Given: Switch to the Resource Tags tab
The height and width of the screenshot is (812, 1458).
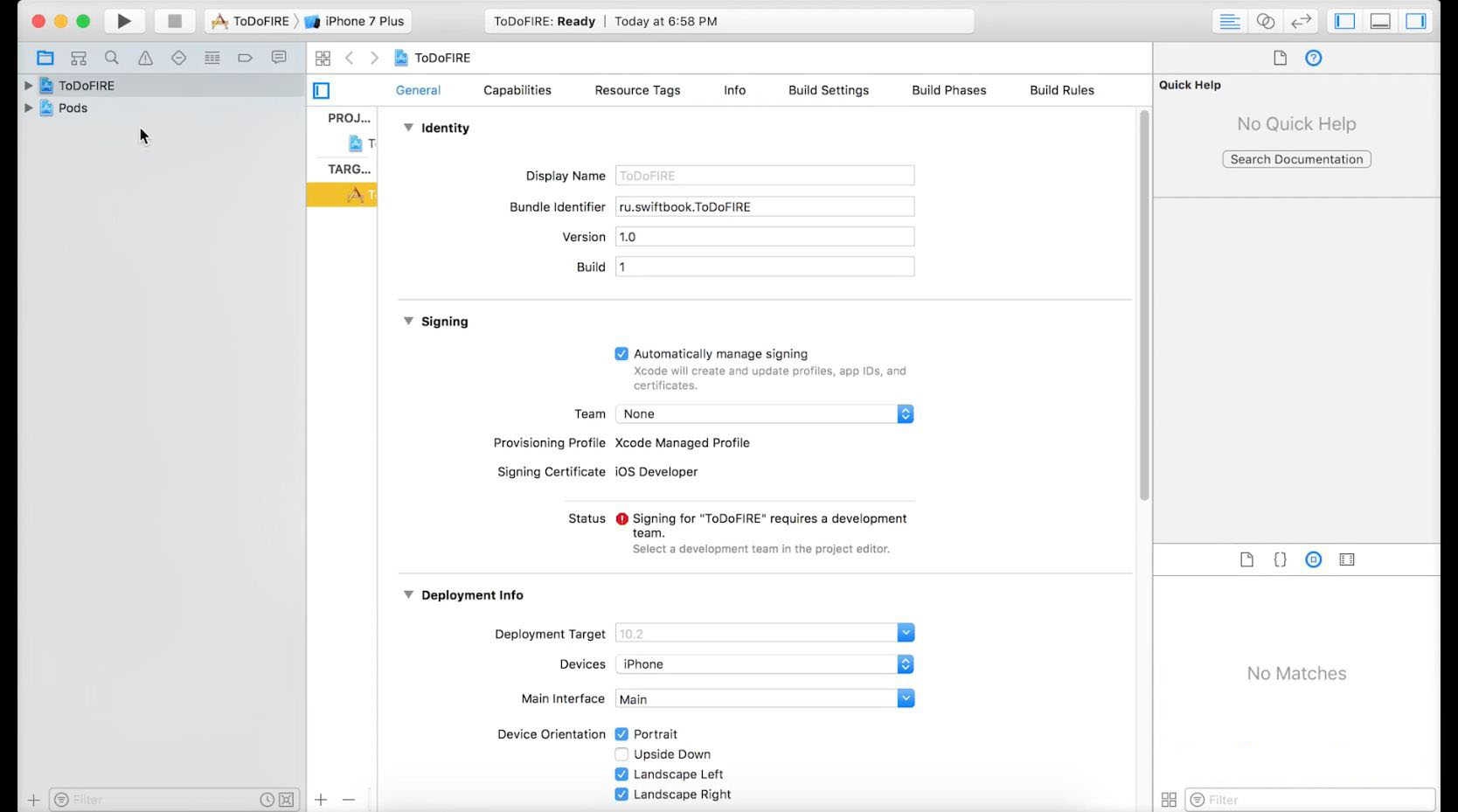Looking at the screenshot, I should (x=637, y=90).
